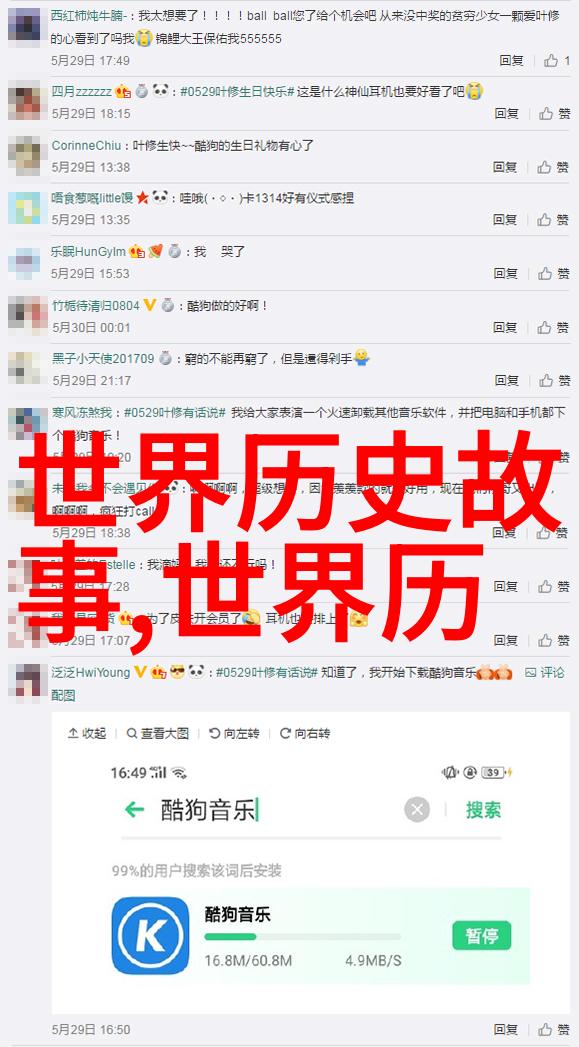Click the download progress bar
This screenshot has width=579, height=1047.
pos(303,937)
